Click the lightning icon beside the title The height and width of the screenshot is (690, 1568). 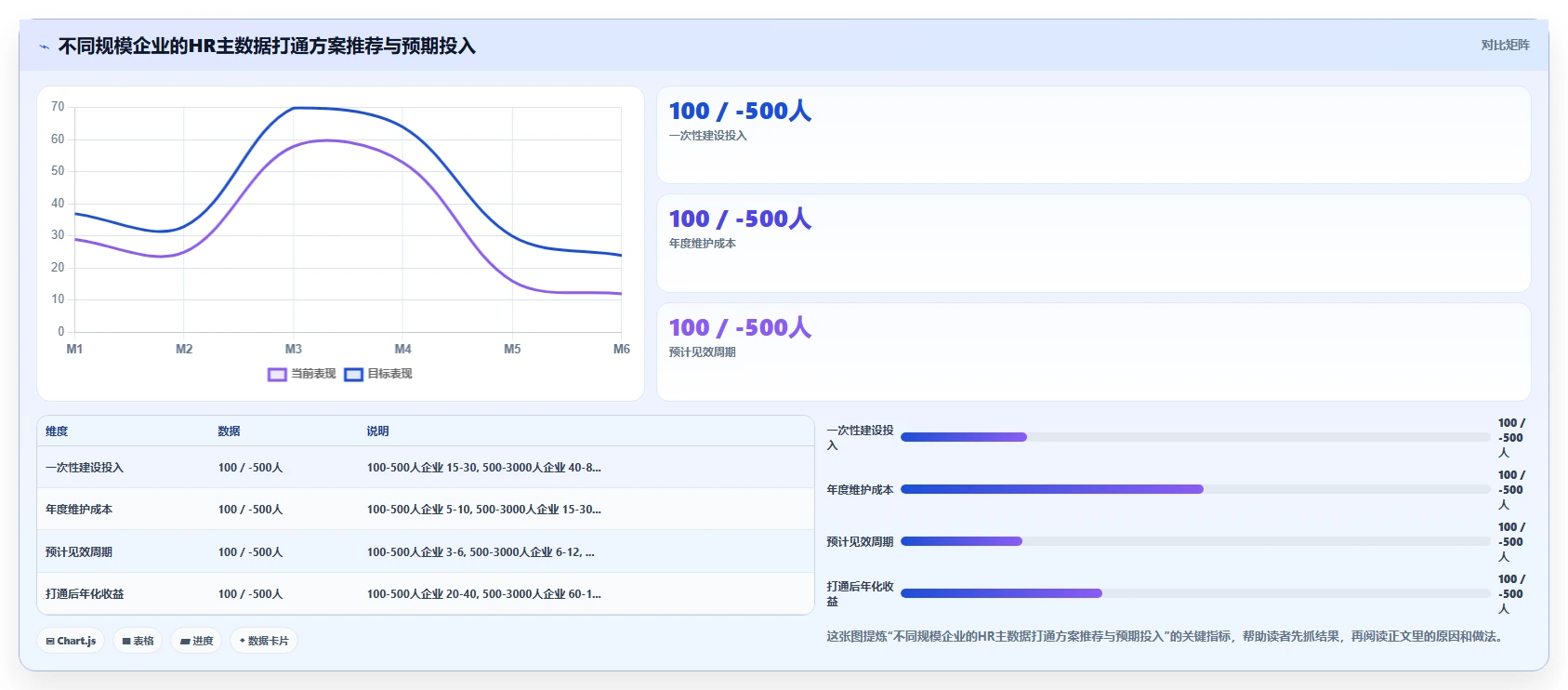(44, 46)
